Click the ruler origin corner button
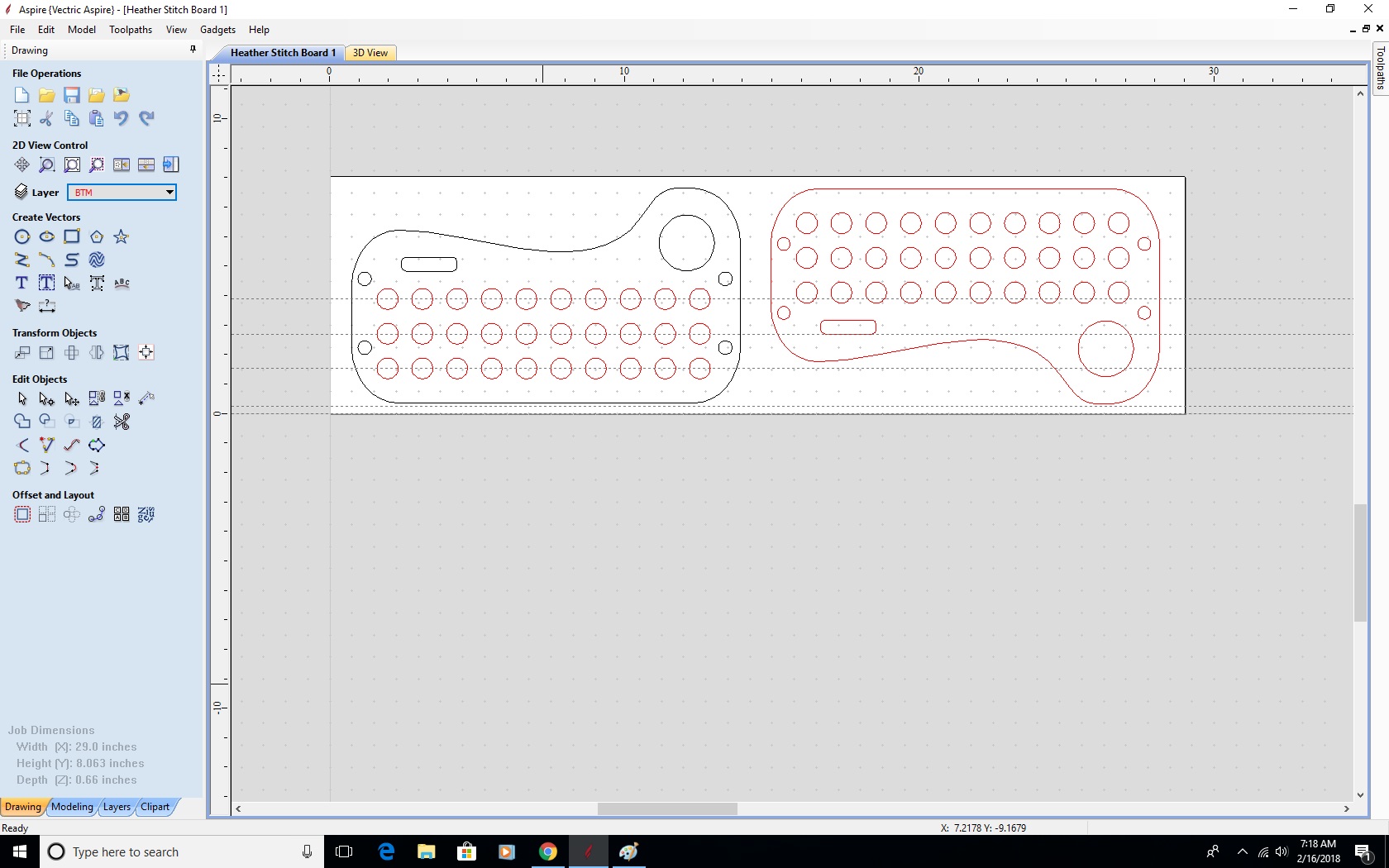 pos(219,74)
